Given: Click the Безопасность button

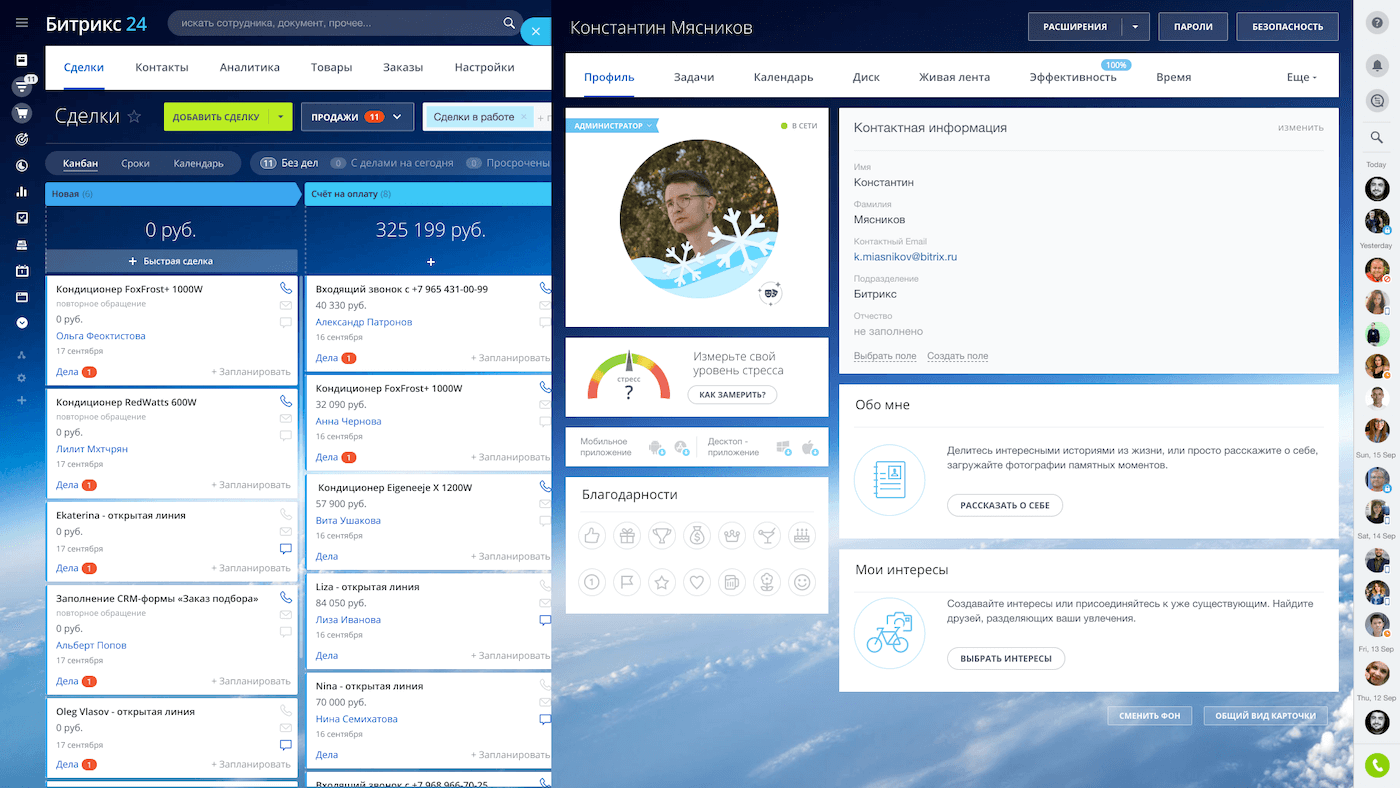Looking at the screenshot, I should coord(1287,27).
